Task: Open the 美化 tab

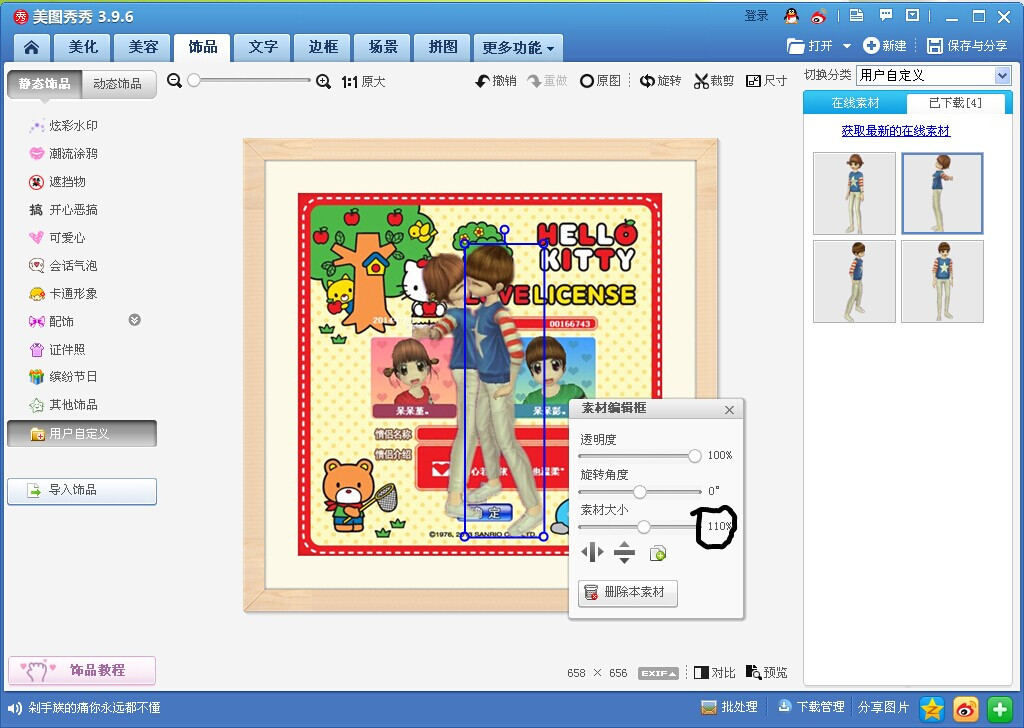Action: [x=83, y=47]
